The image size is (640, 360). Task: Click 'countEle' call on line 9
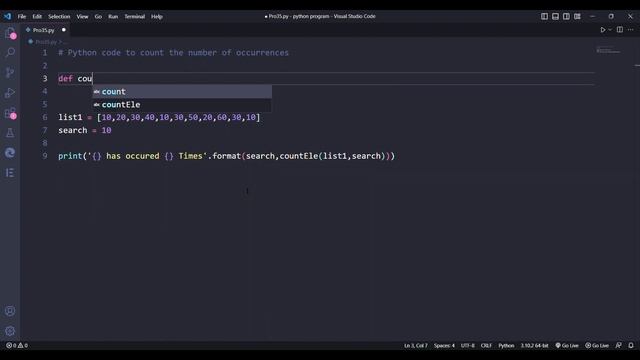pos(299,156)
